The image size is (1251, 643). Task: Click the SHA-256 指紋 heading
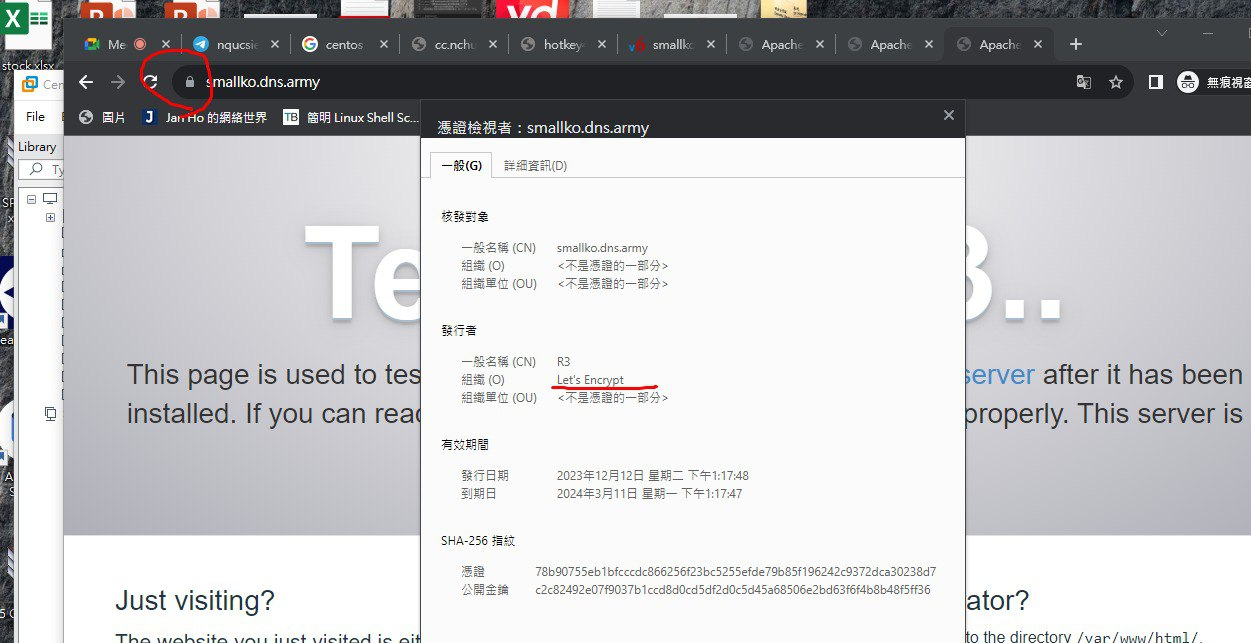478,541
